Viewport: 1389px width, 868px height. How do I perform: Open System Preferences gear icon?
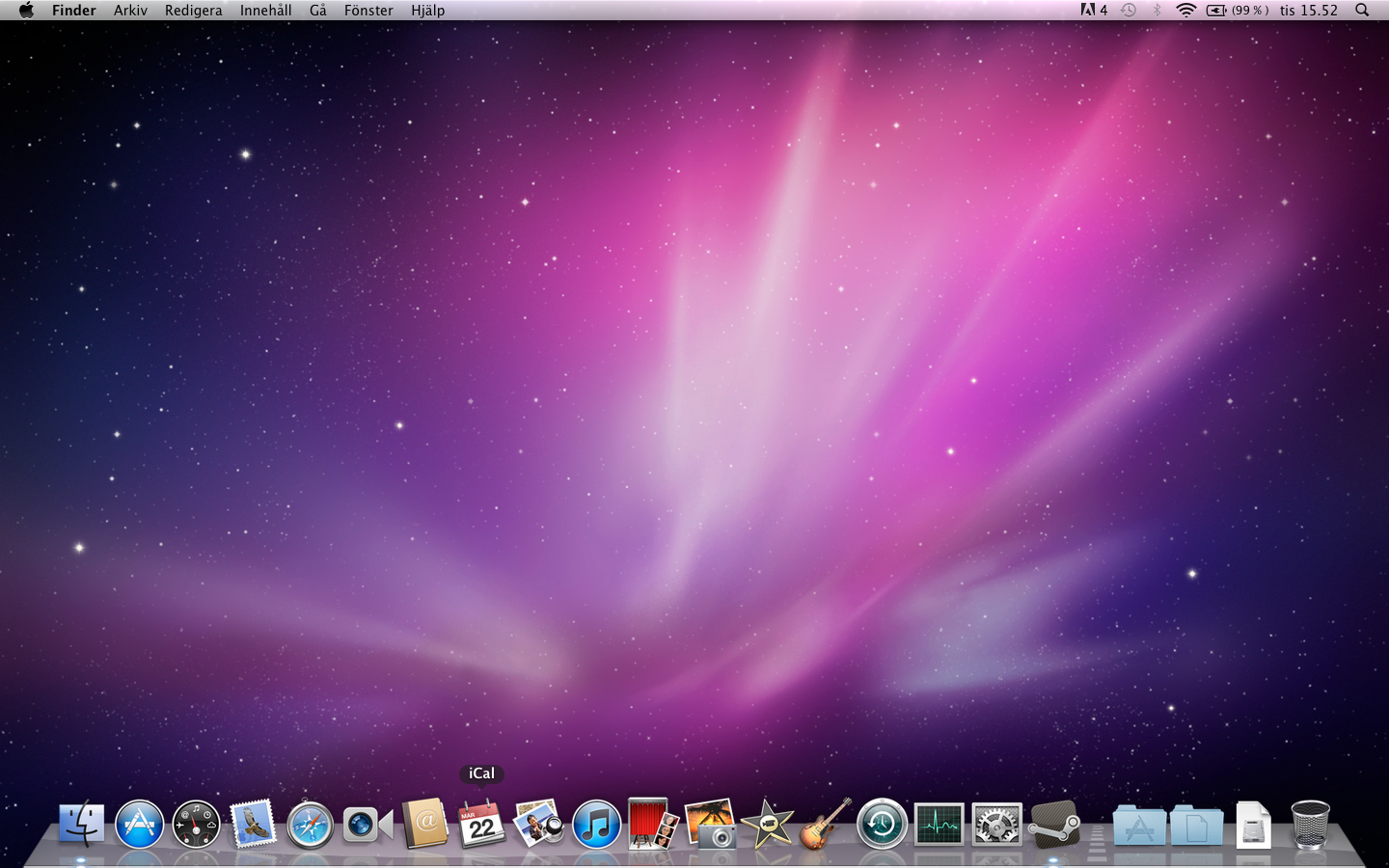[996, 826]
